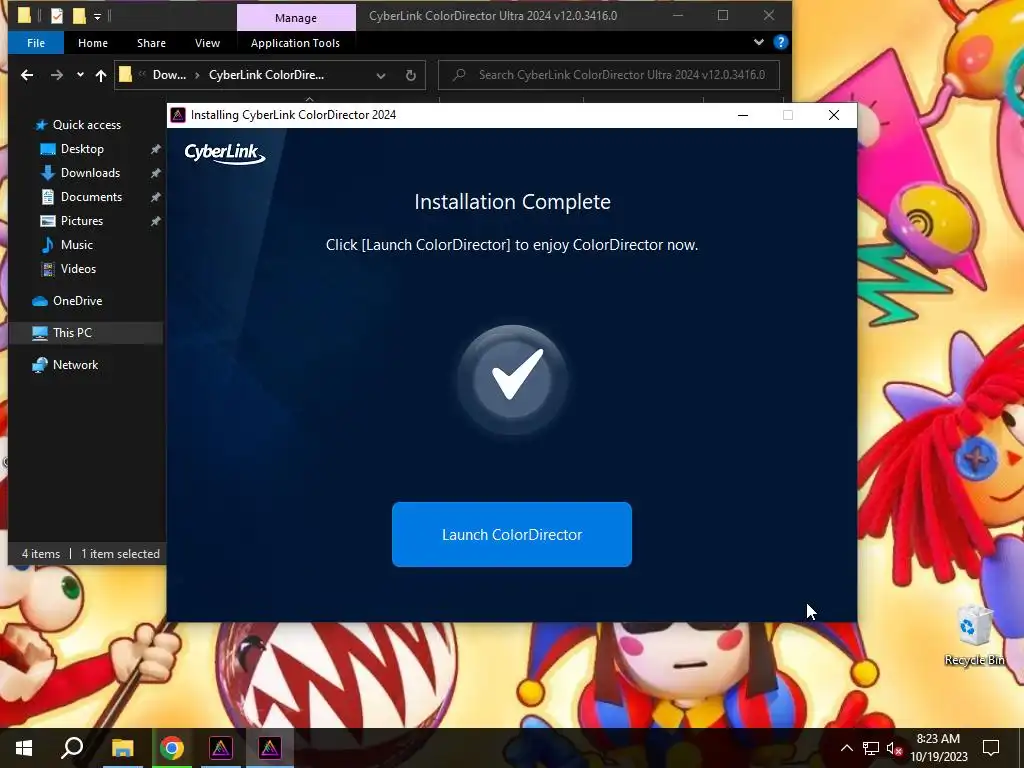
Task: Click the Explorer search box
Action: click(x=609, y=74)
